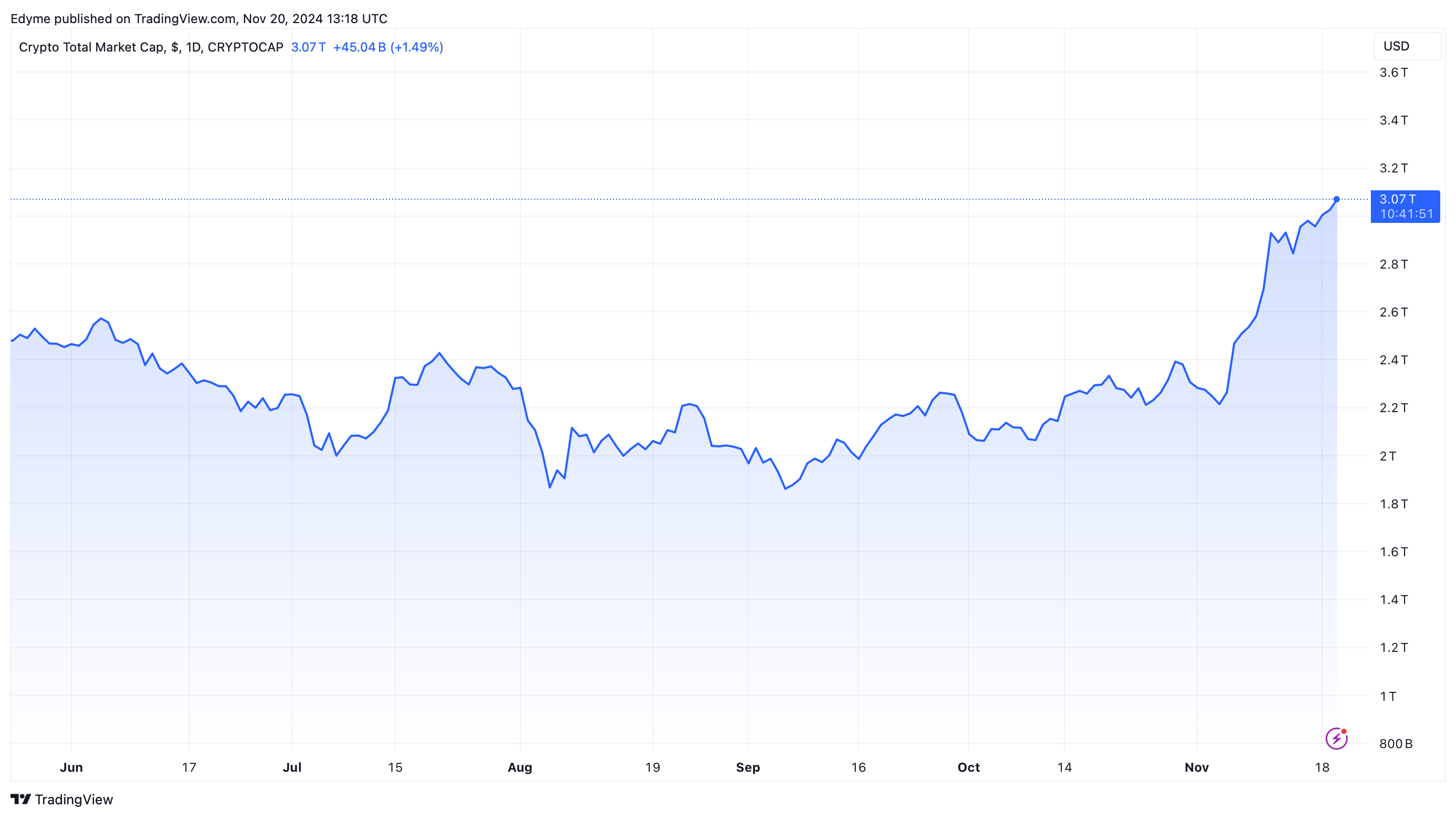This screenshot has width=1456, height=818.
Task: Click the 3.6 T price scale label
Action: pos(1393,73)
